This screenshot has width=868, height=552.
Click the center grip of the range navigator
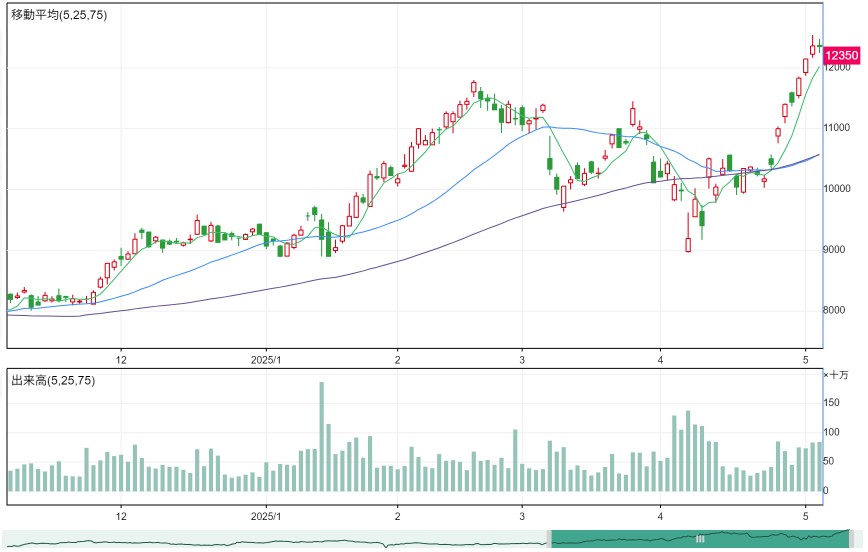(700, 538)
